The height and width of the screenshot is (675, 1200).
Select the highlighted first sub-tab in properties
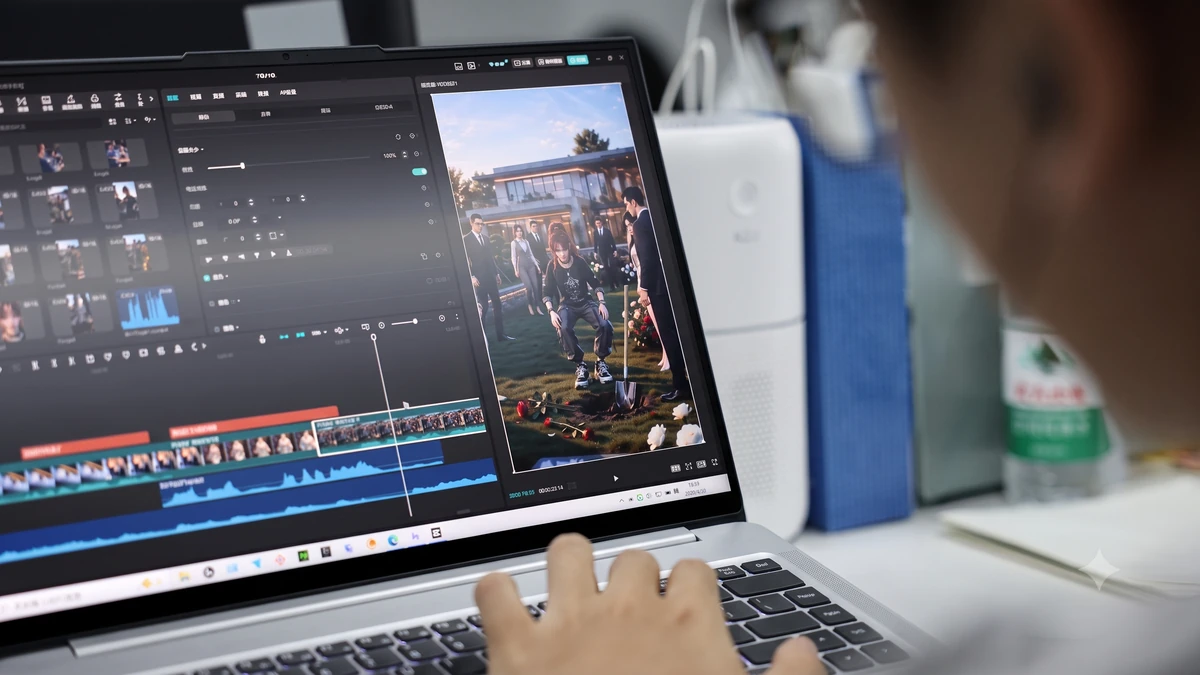[203, 116]
